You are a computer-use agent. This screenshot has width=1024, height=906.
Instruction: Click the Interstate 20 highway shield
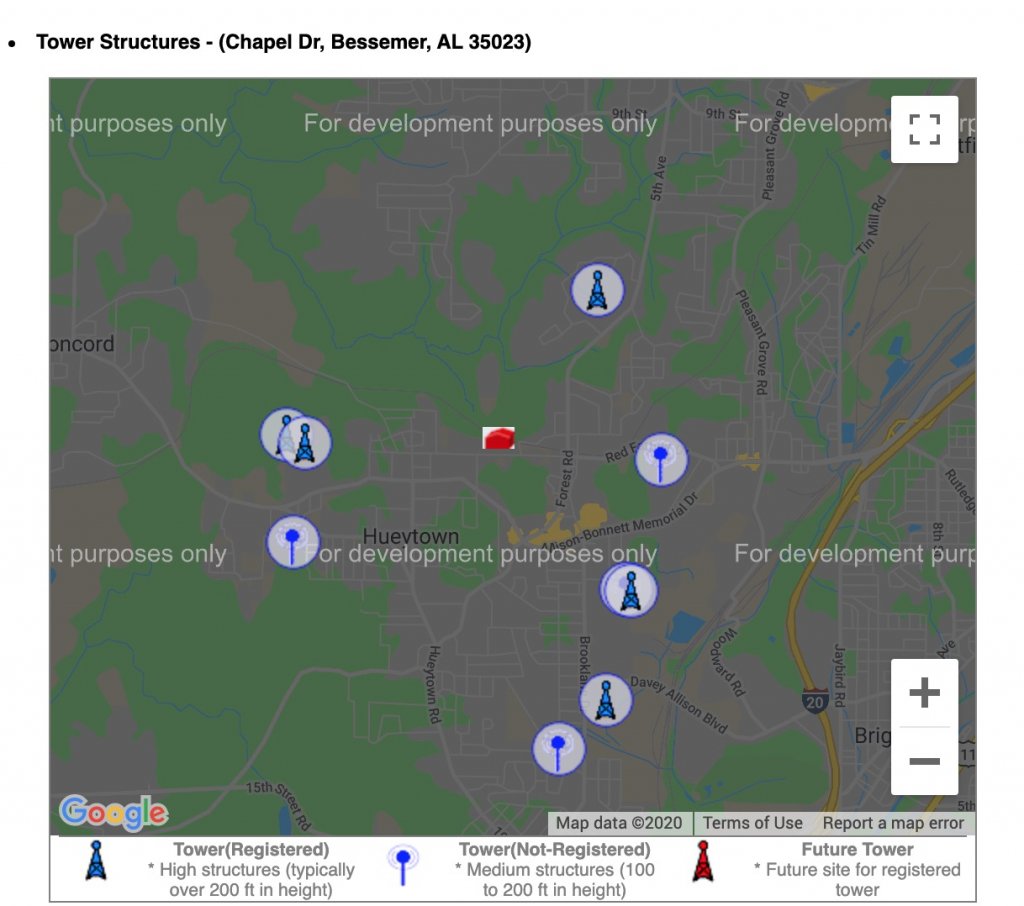coord(814,699)
